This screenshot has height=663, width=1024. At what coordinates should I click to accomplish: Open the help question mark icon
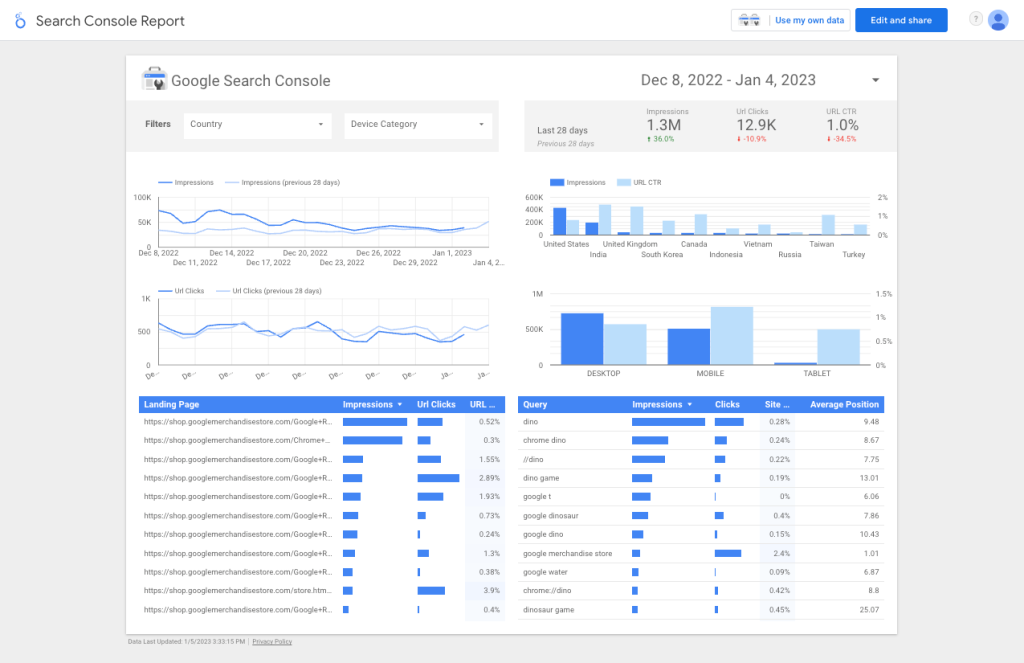pyautogui.click(x=975, y=19)
